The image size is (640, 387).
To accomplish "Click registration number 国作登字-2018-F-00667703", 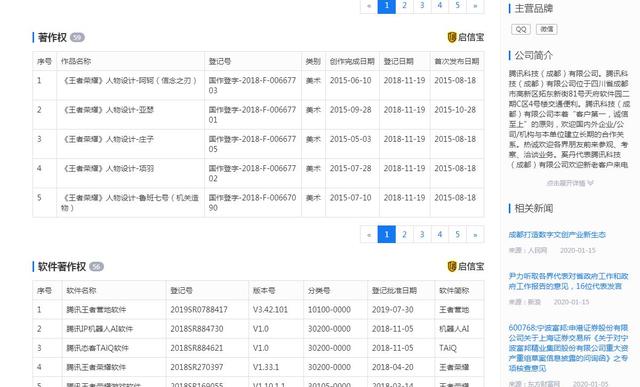I will pyautogui.click(x=252, y=85).
